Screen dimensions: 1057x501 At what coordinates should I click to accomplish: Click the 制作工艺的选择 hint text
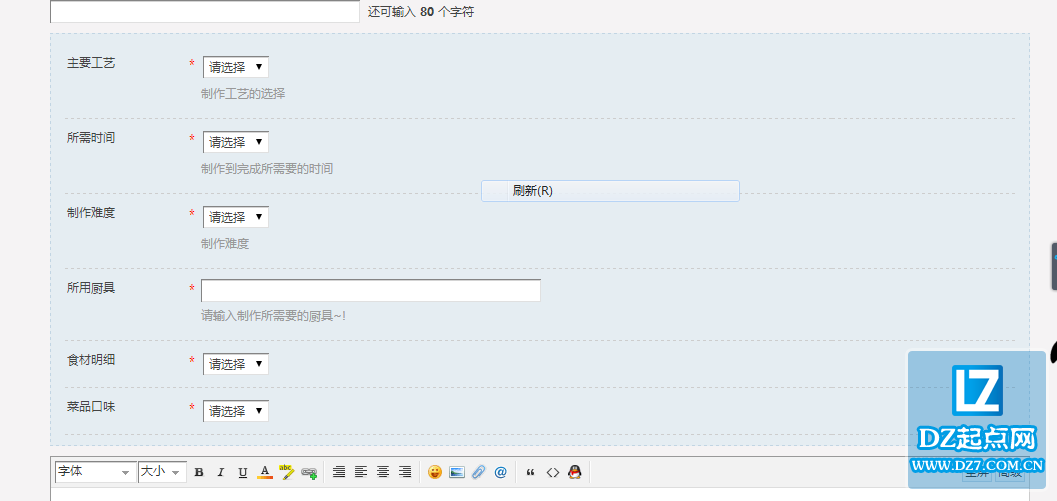(x=243, y=94)
